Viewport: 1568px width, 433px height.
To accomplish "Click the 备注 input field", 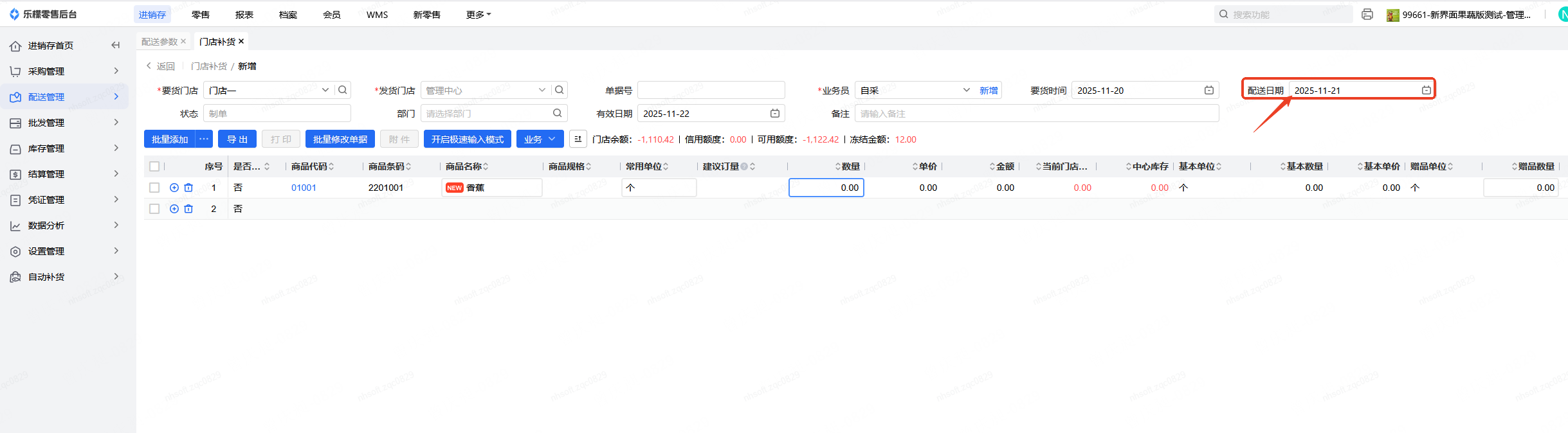I will (x=1037, y=113).
